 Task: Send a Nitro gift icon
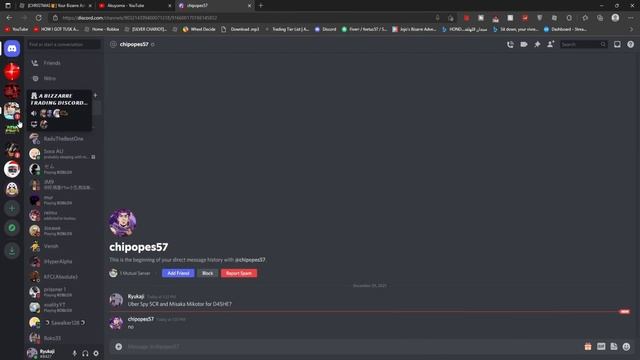click(588, 347)
